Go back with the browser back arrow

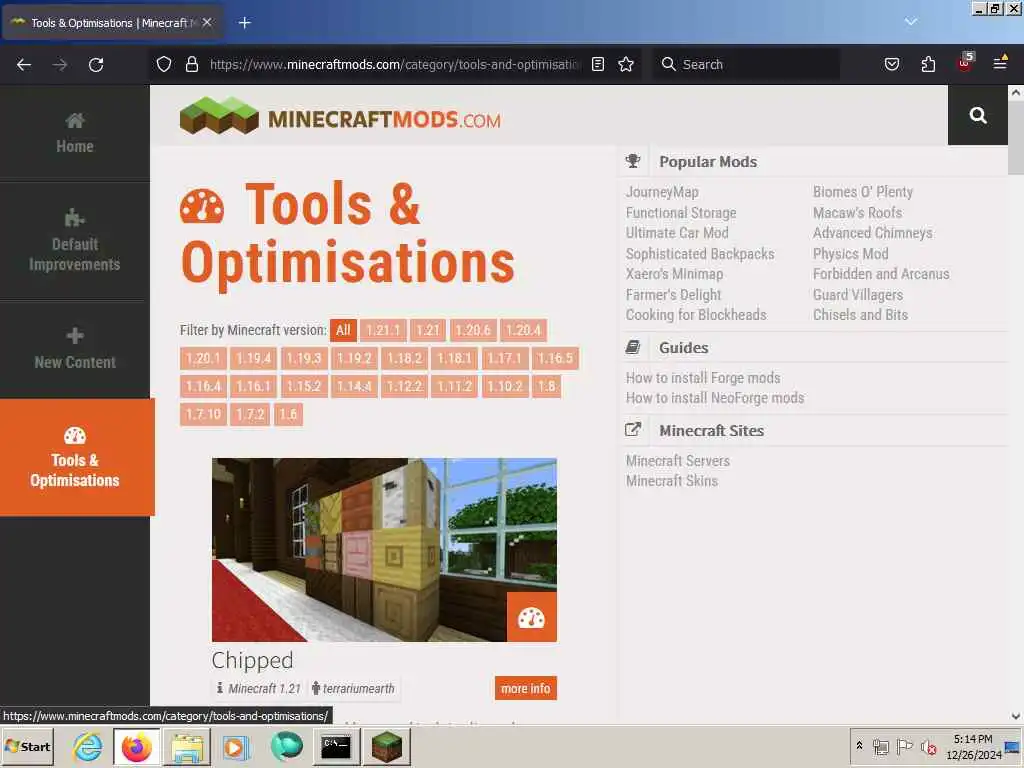coord(24,65)
